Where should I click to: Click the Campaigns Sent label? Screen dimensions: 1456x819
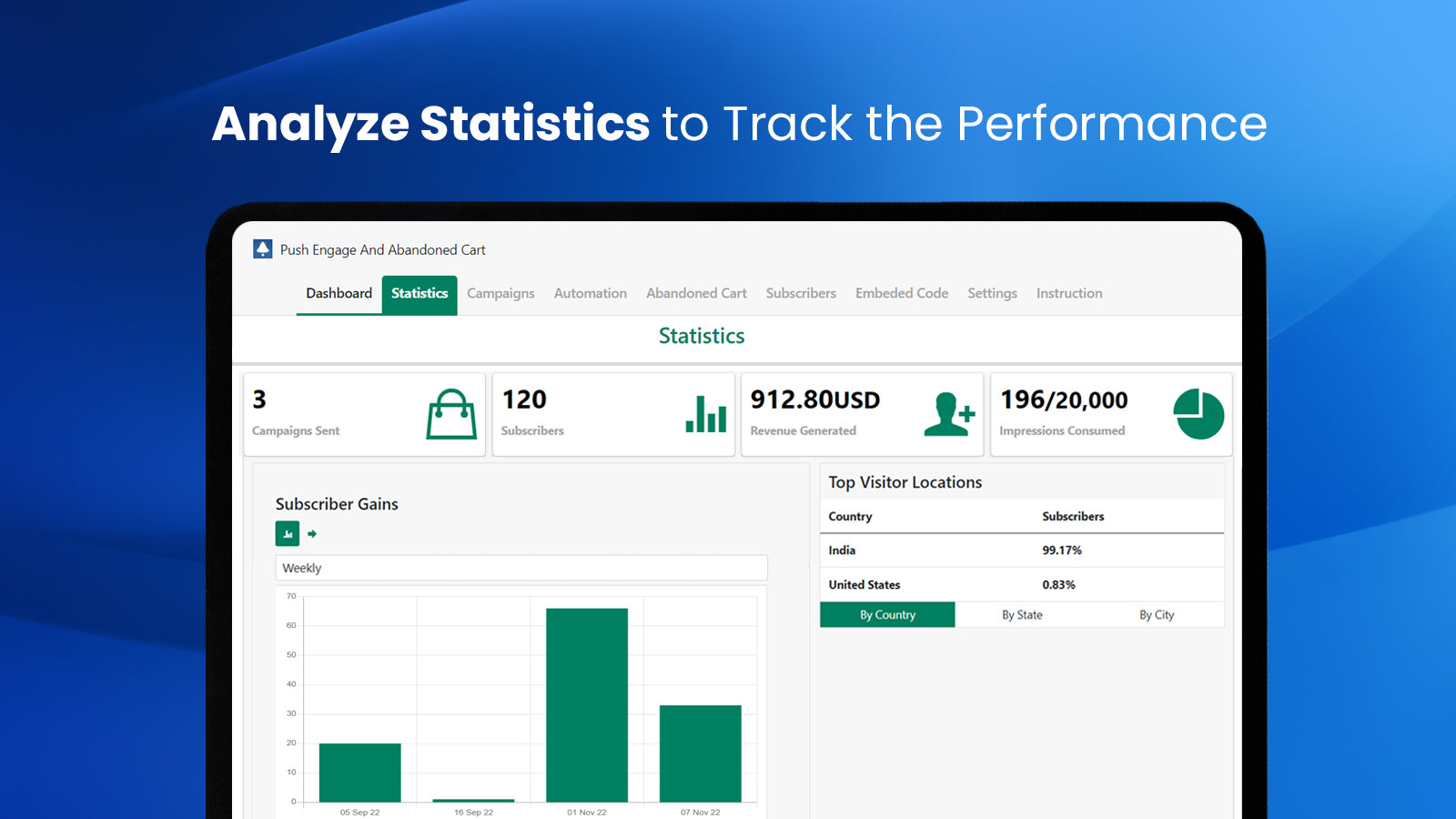pos(296,430)
